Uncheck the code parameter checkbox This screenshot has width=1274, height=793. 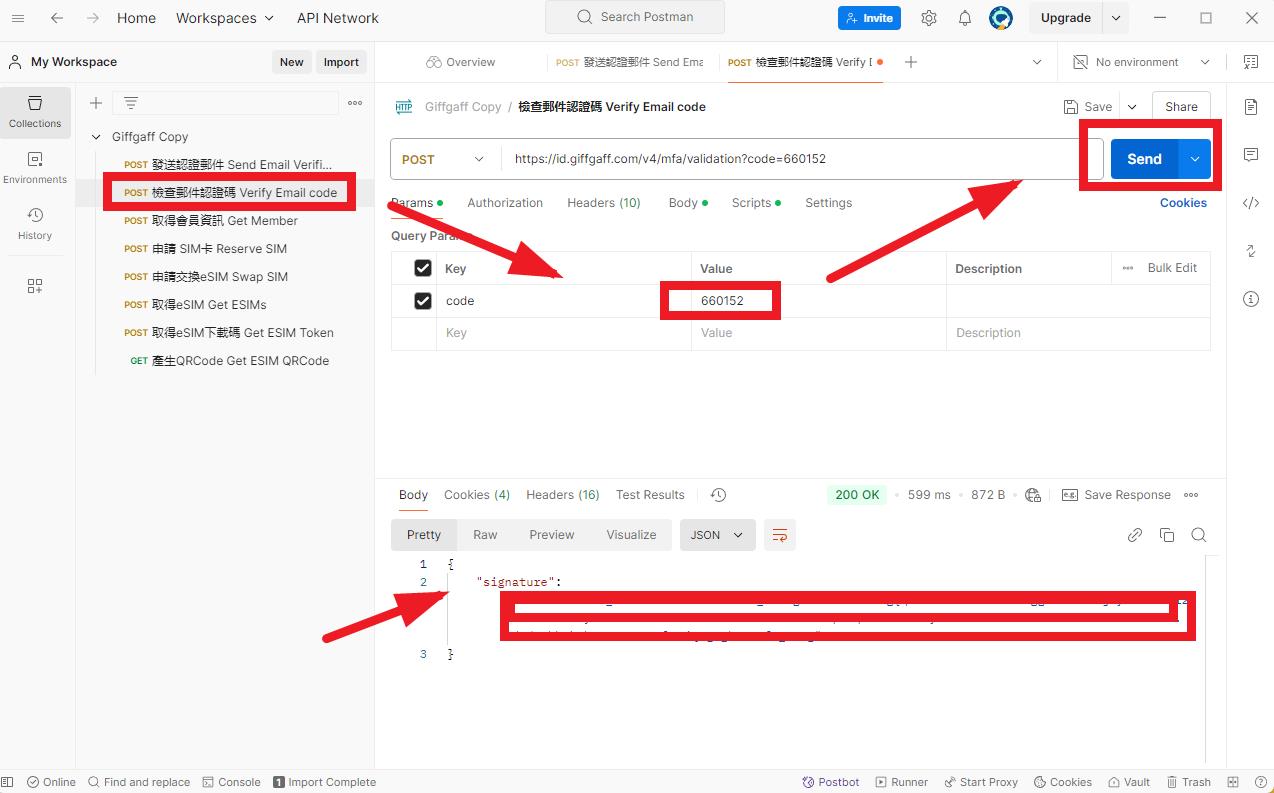(x=423, y=301)
